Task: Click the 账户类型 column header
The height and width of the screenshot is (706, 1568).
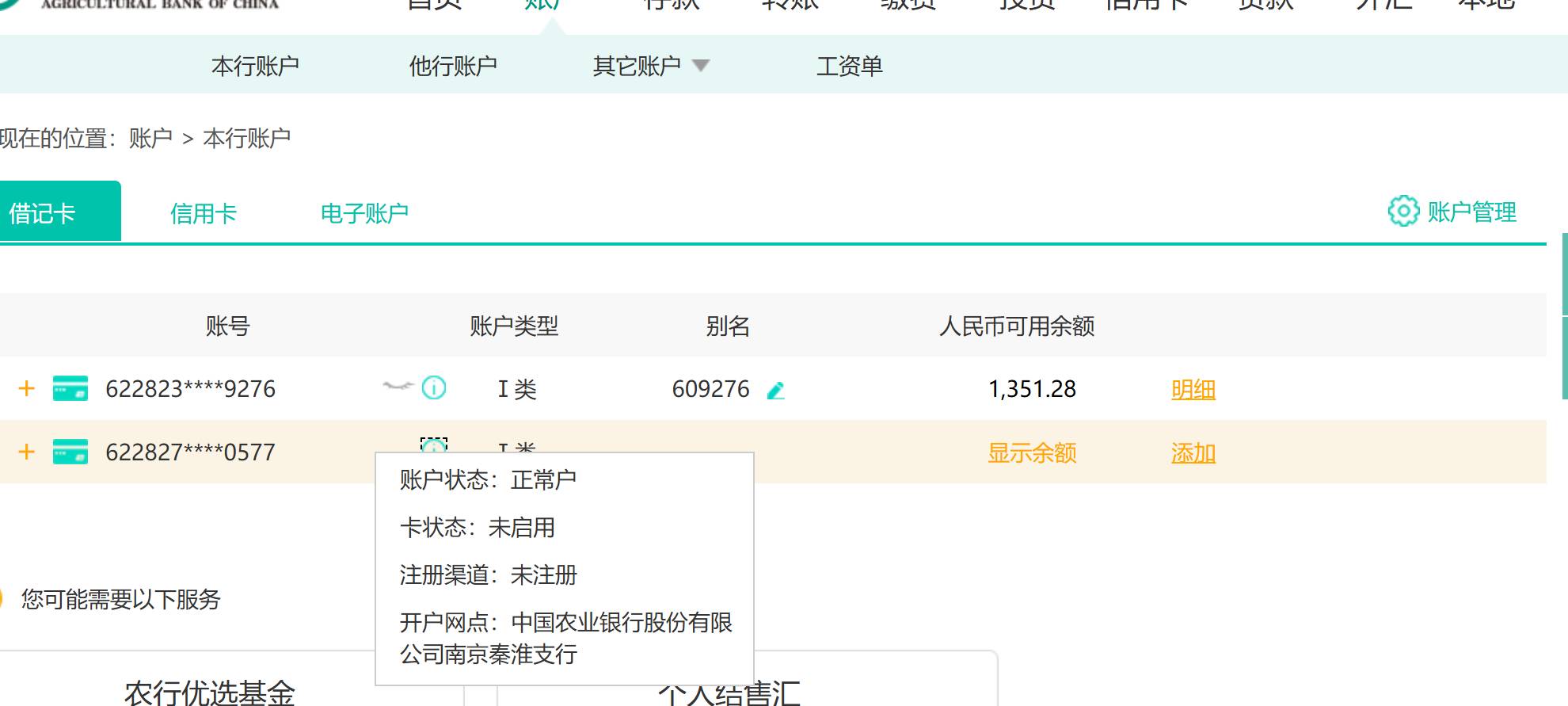Action: 514,326
